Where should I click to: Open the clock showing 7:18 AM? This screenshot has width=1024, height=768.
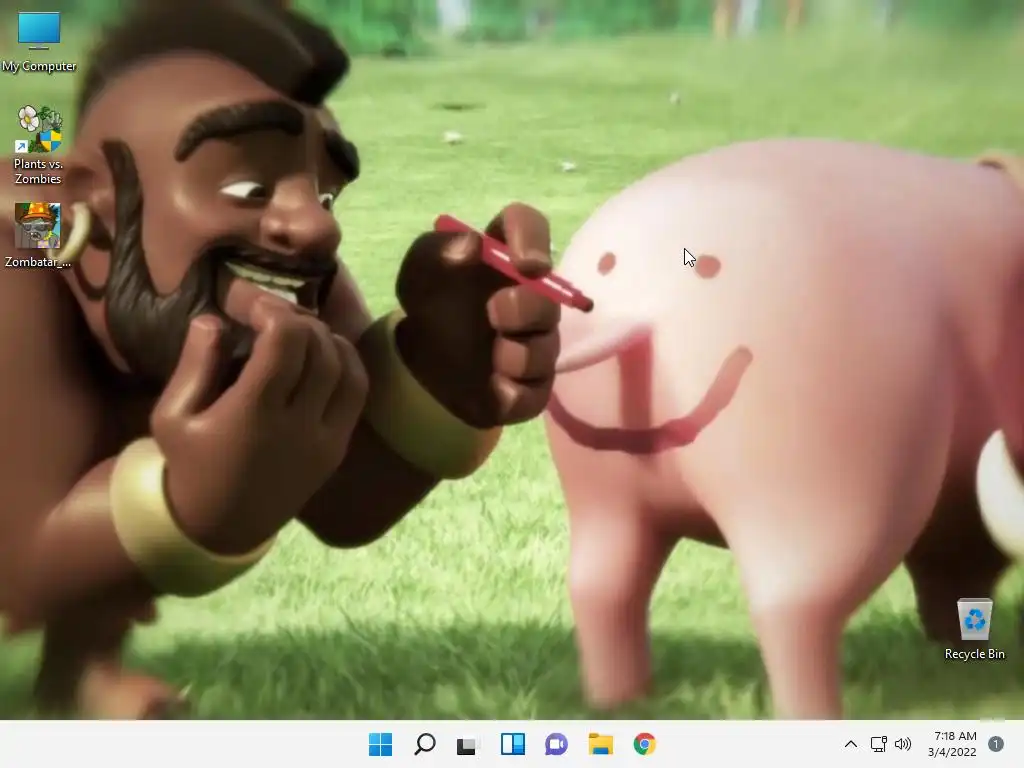pyautogui.click(x=955, y=736)
